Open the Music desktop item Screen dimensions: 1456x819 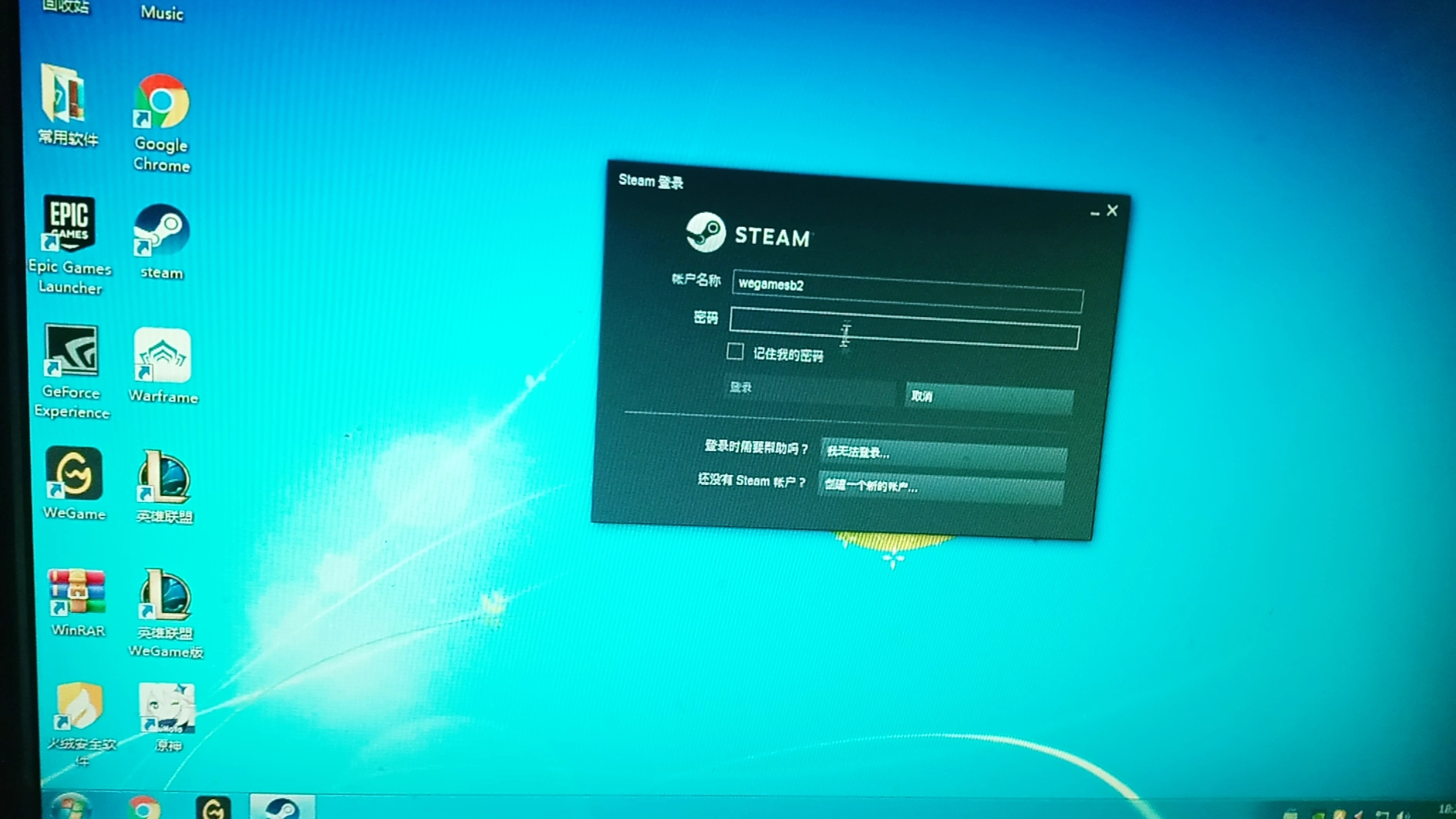point(162,12)
